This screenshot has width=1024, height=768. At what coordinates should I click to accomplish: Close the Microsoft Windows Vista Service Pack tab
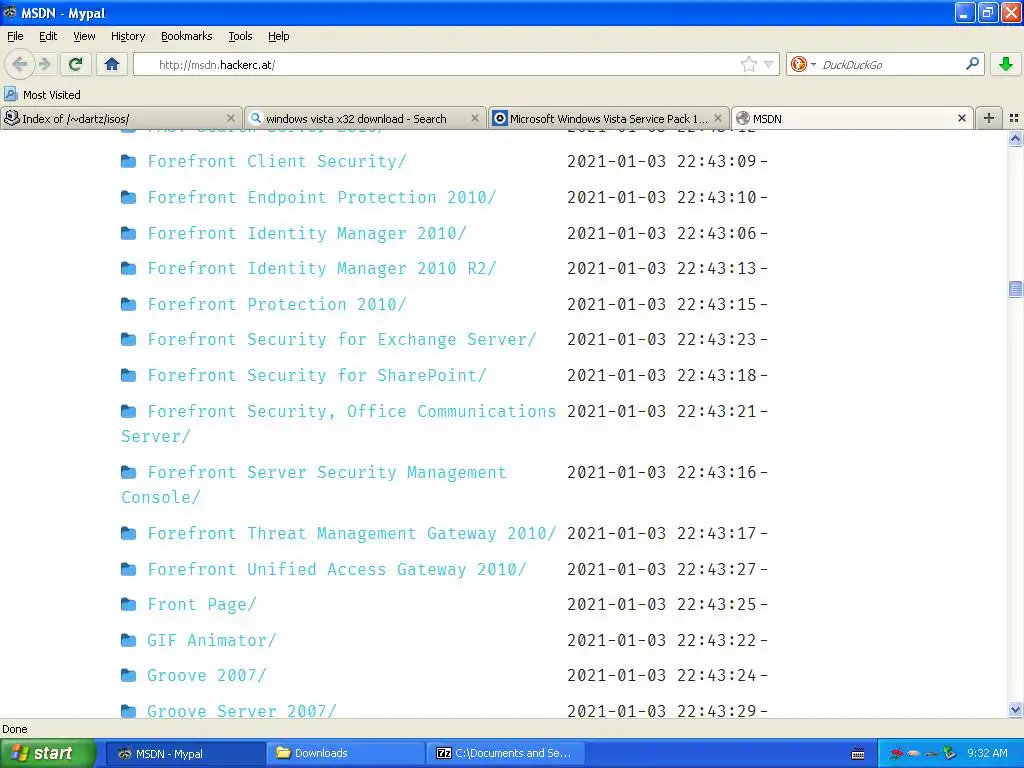point(718,118)
